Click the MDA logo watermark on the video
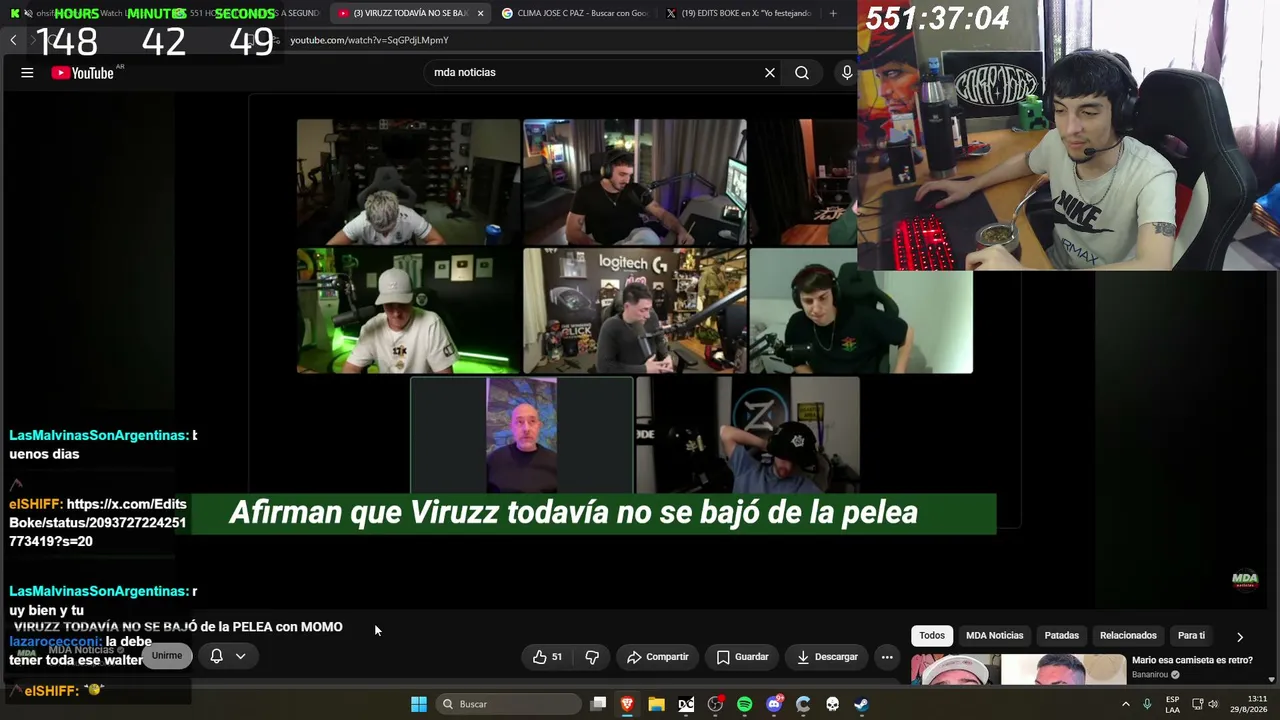Screen dimensions: 1280x720 (x=1245, y=579)
